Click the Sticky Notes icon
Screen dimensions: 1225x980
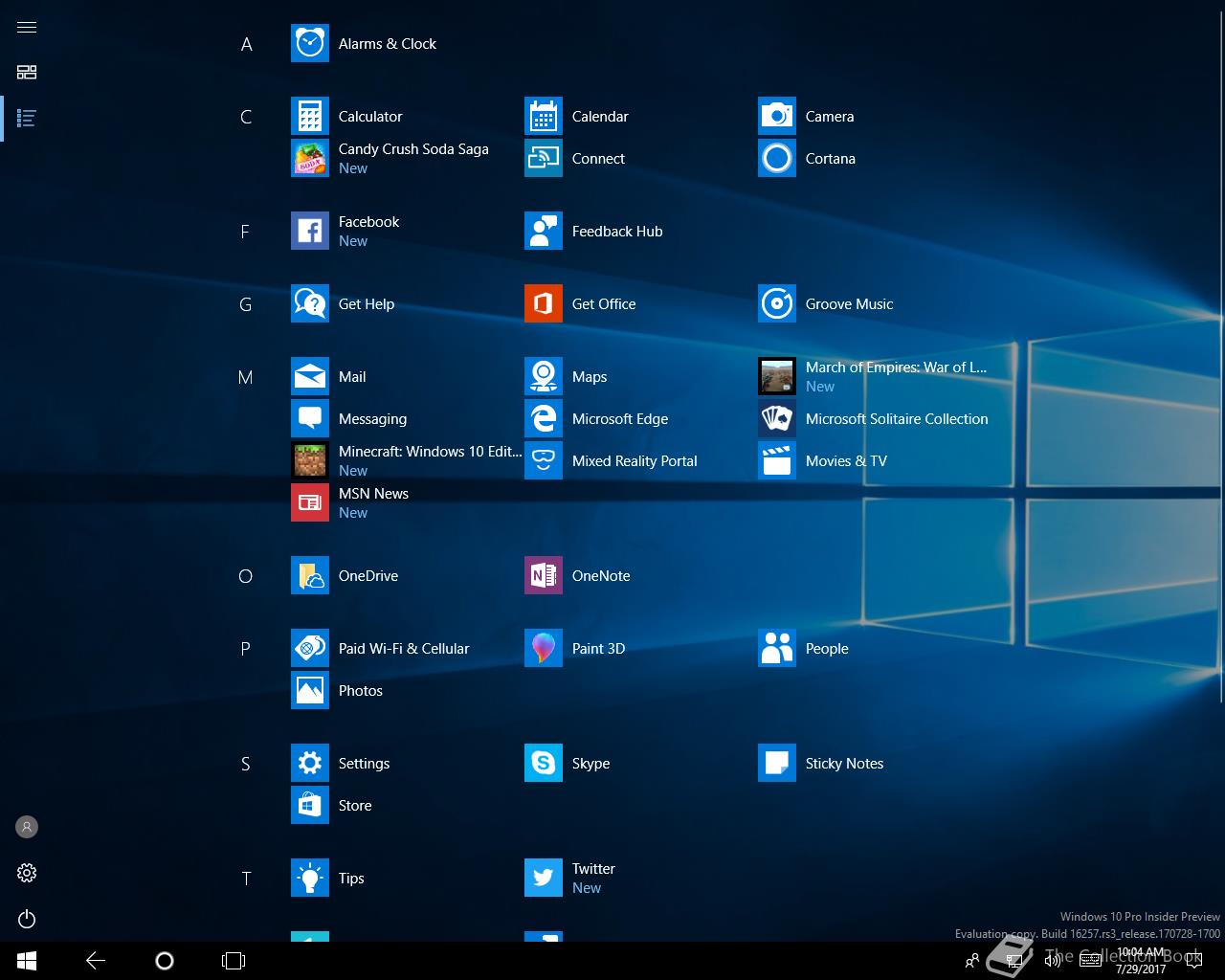pos(777,764)
